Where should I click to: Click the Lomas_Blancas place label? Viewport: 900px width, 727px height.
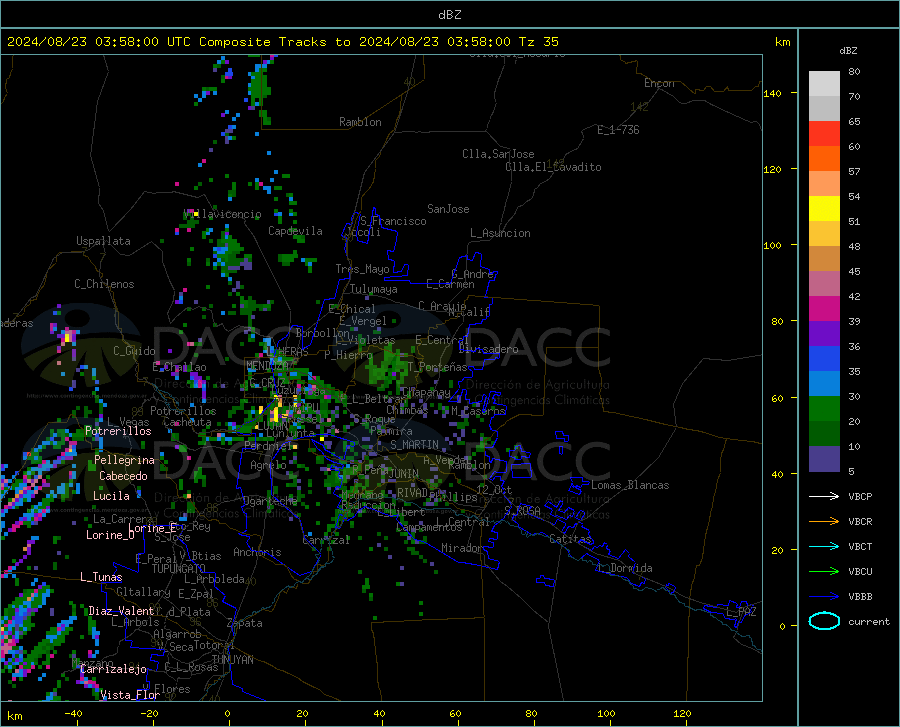point(630,485)
